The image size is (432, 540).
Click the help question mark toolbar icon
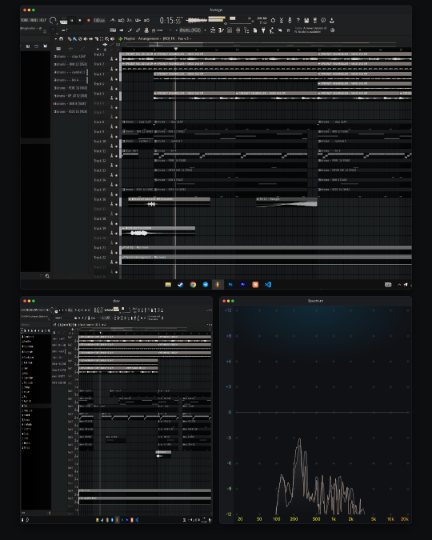(x=298, y=20)
